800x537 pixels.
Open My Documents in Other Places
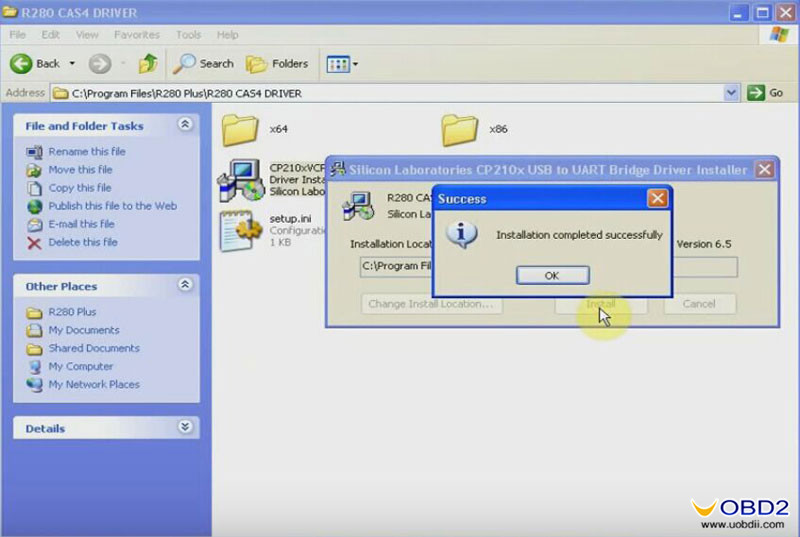point(84,330)
